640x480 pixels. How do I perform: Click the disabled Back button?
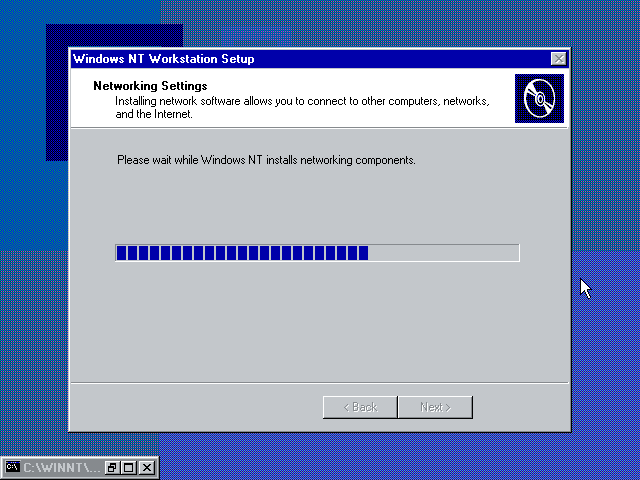point(360,407)
